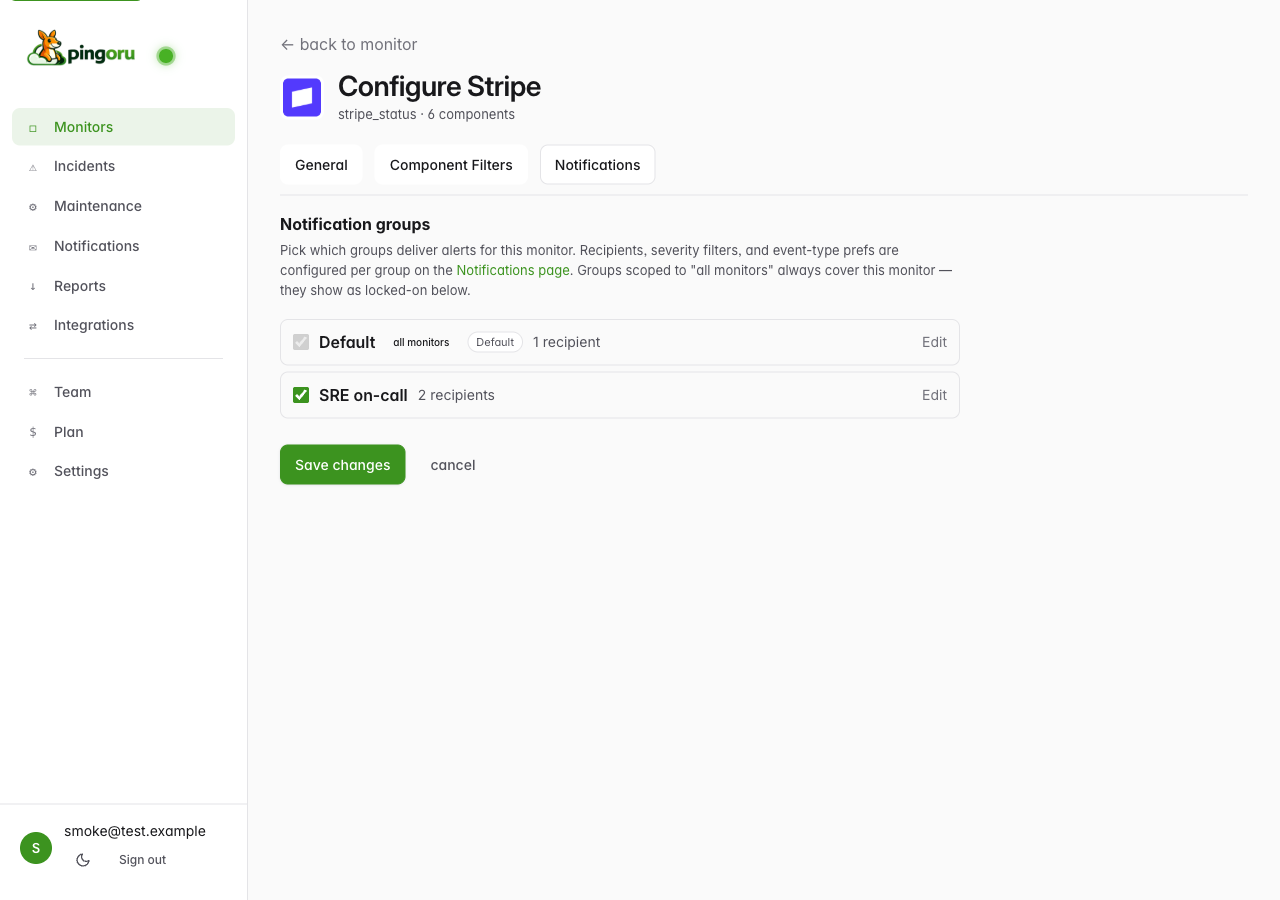The height and width of the screenshot is (900, 1280).
Task: Open the Component Filters tab
Action: tap(451, 165)
